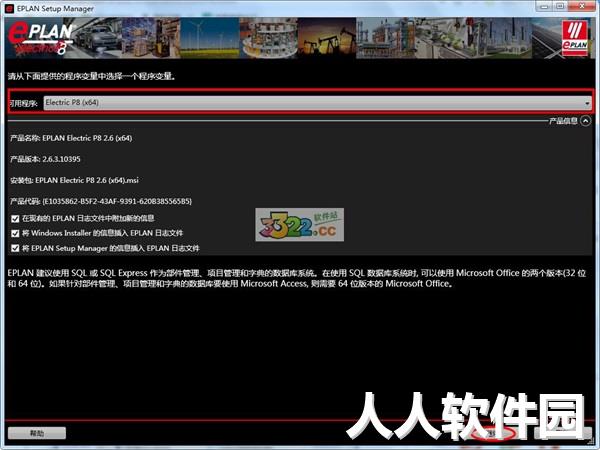Click the EPLAN Setup Manager title bar icon
The image size is (600, 450).
[x=9, y=8]
